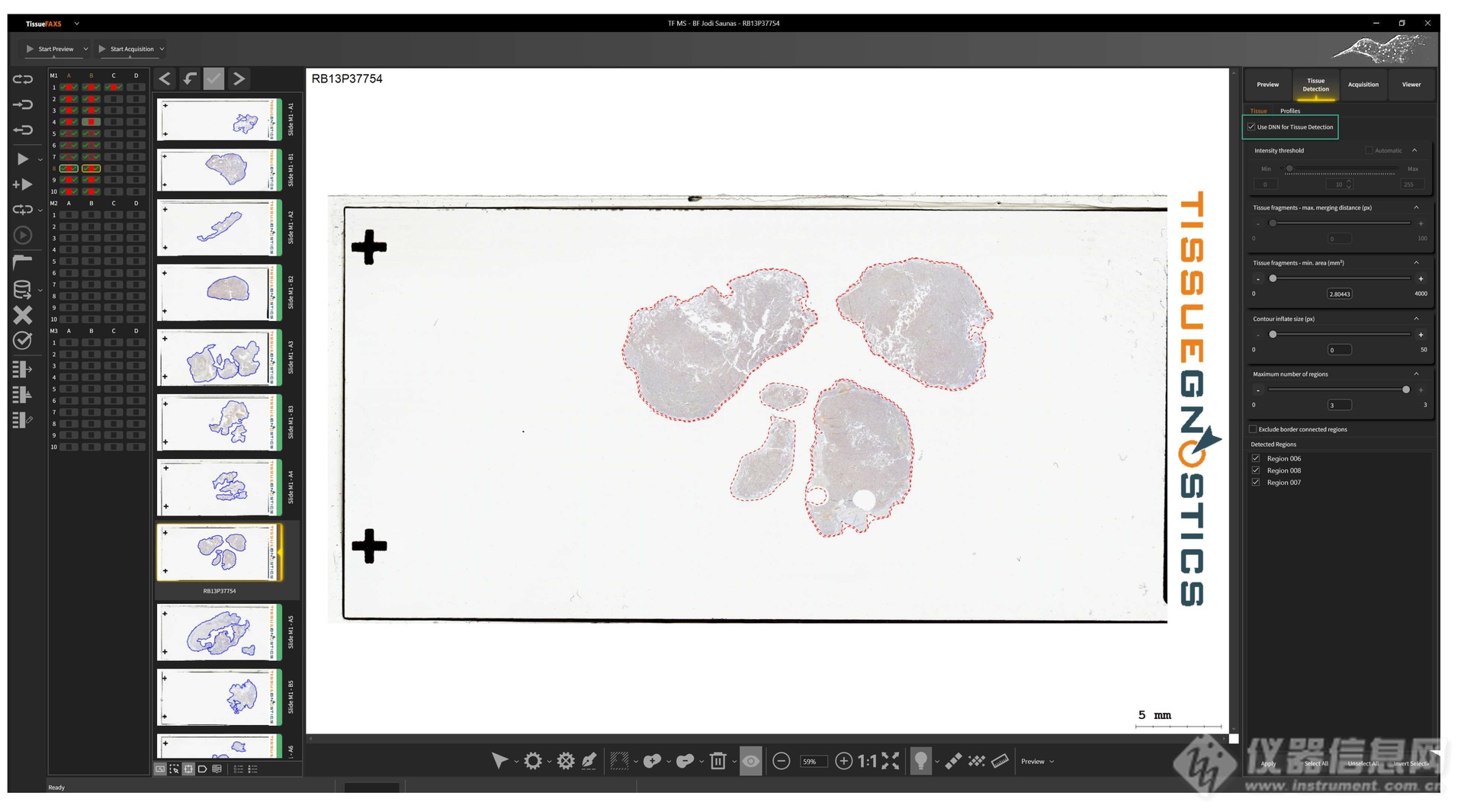Click the database icon in left sidebar
Viewport: 1464px width, 812px height.
coord(22,290)
